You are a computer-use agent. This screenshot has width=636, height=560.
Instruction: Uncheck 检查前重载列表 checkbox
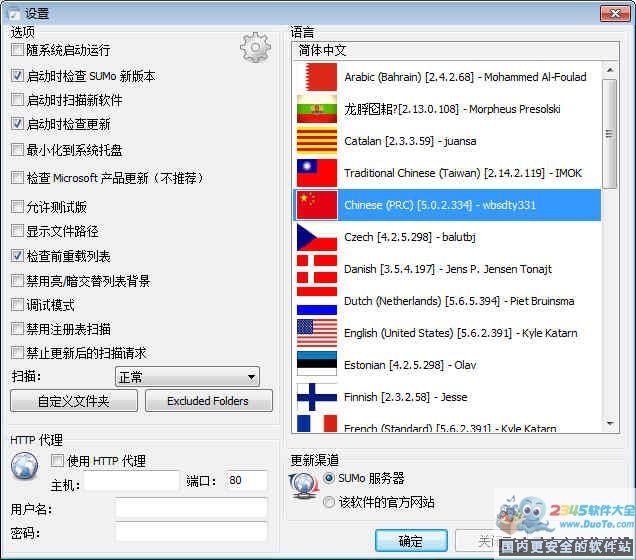coord(17,256)
